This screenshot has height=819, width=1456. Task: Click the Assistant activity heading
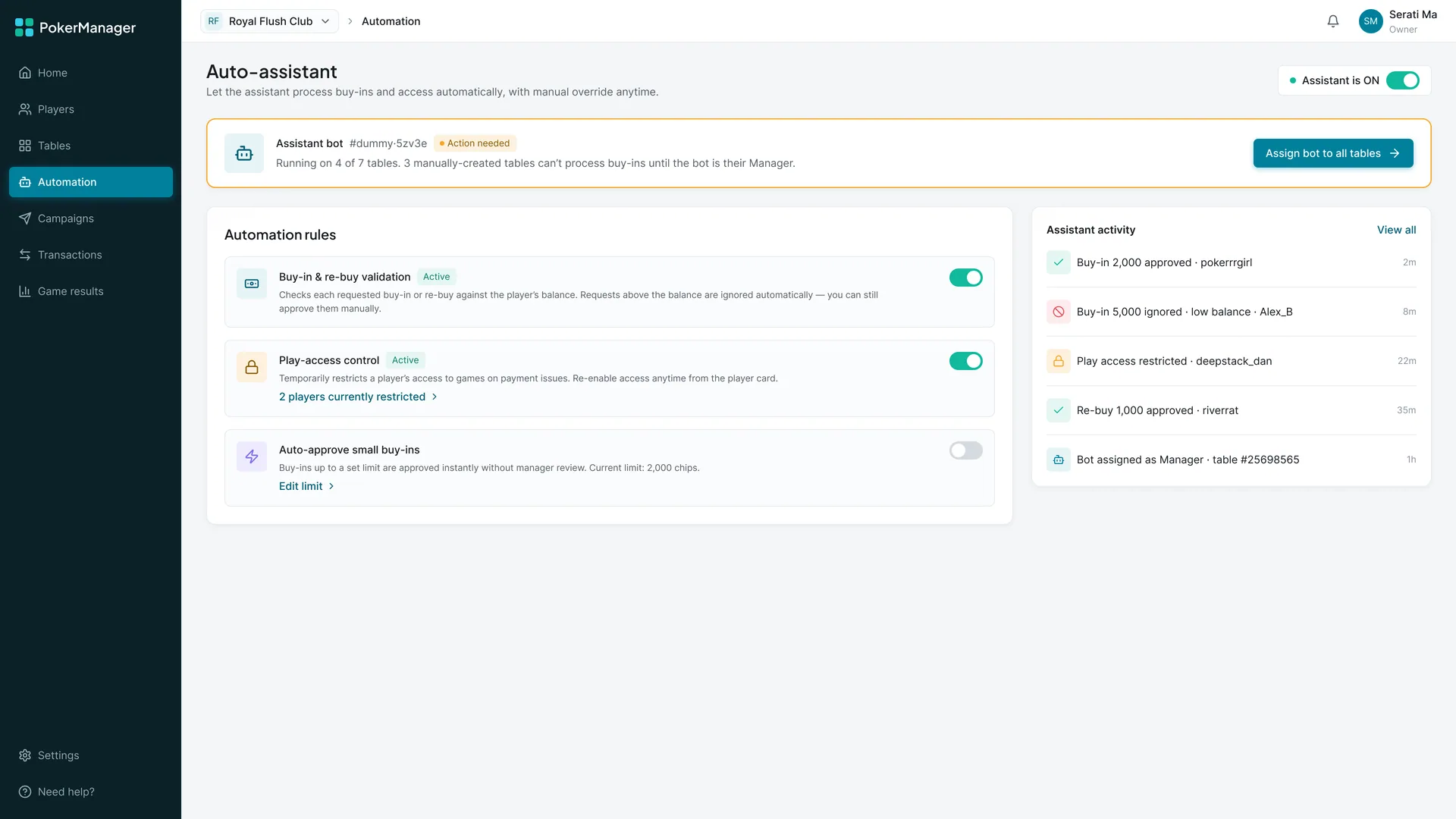click(x=1090, y=230)
